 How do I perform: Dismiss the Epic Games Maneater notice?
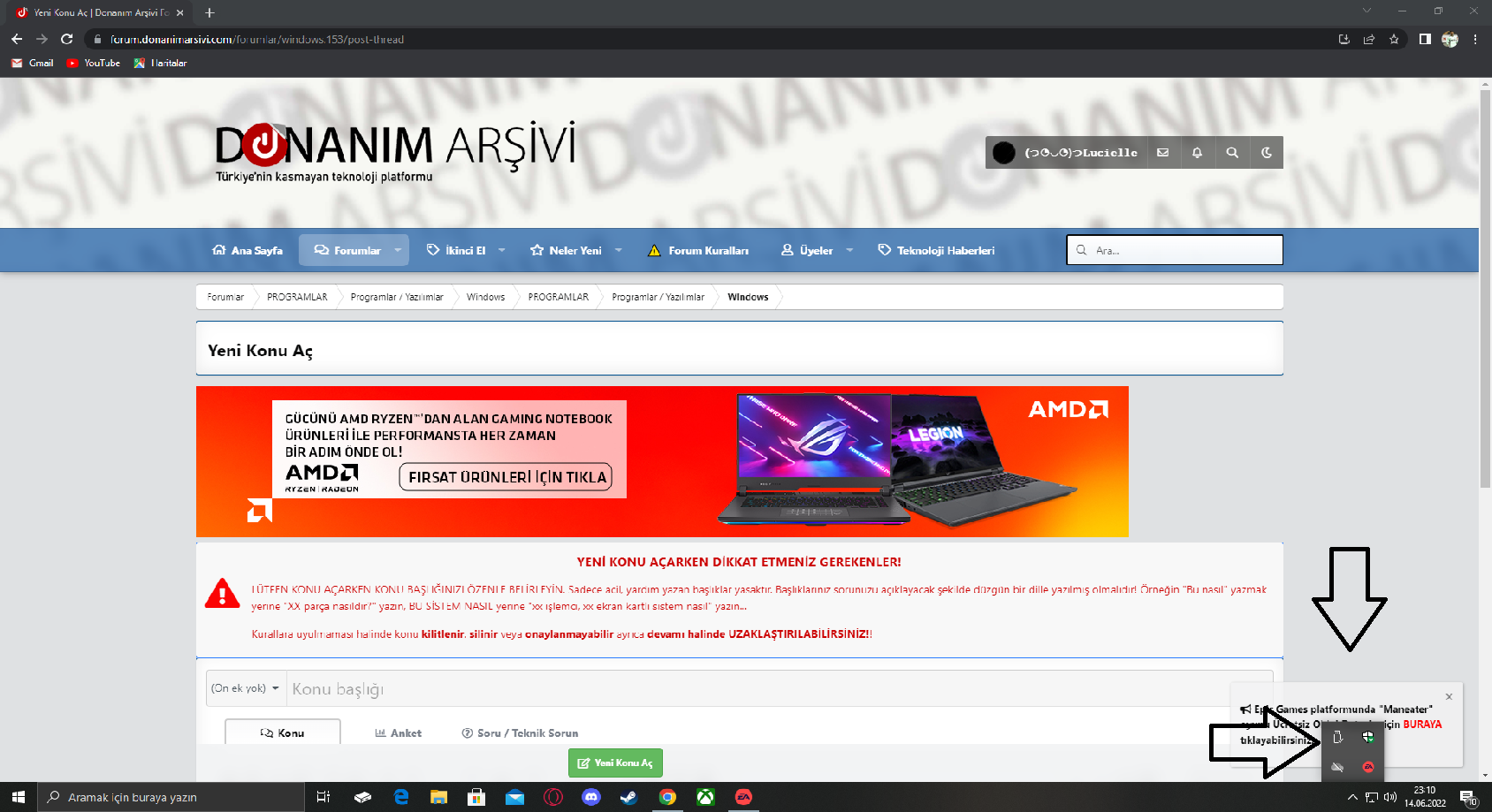click(x=1449, y=696)
